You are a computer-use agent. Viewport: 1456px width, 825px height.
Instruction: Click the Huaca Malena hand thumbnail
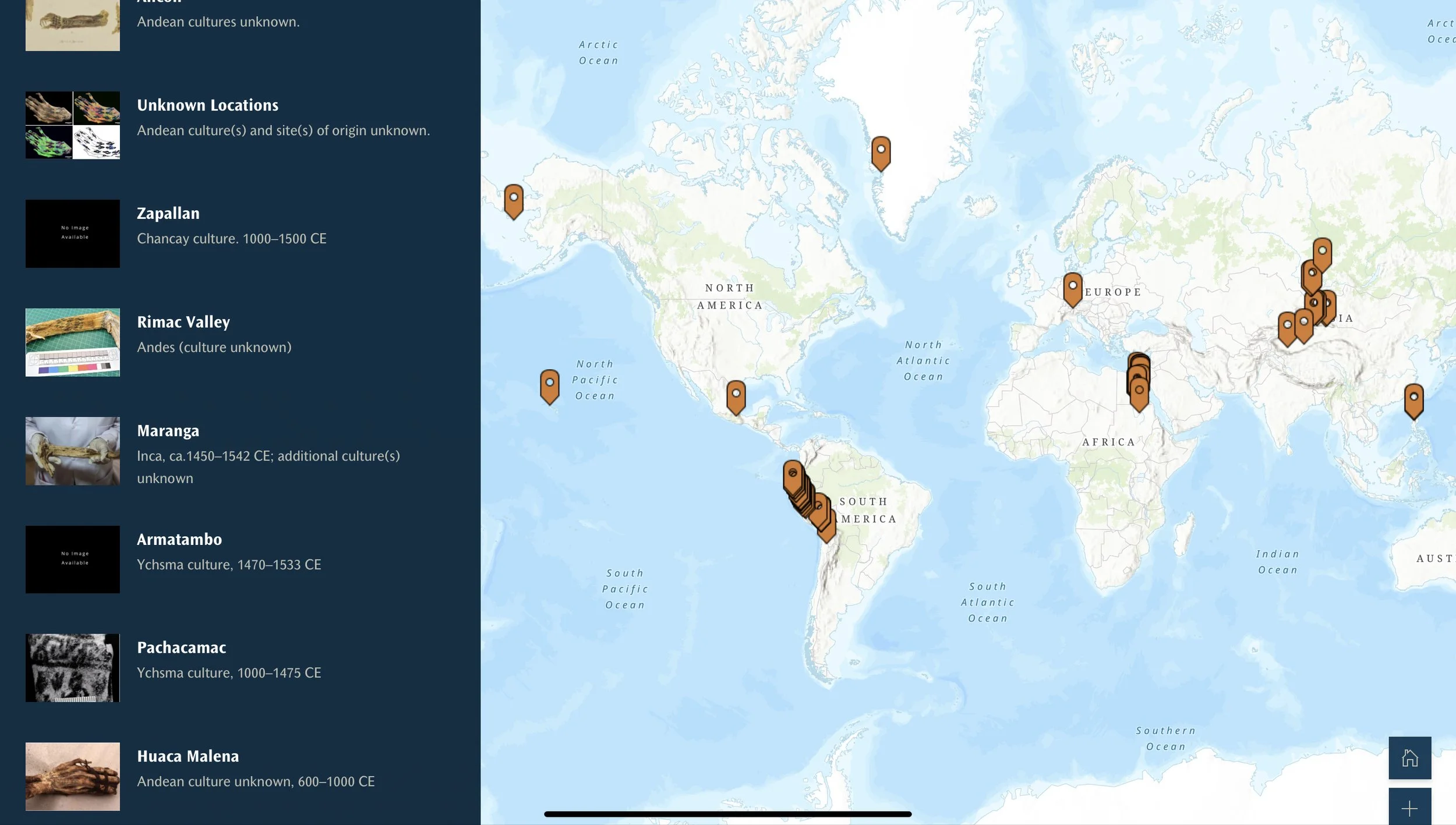point(73,776)
